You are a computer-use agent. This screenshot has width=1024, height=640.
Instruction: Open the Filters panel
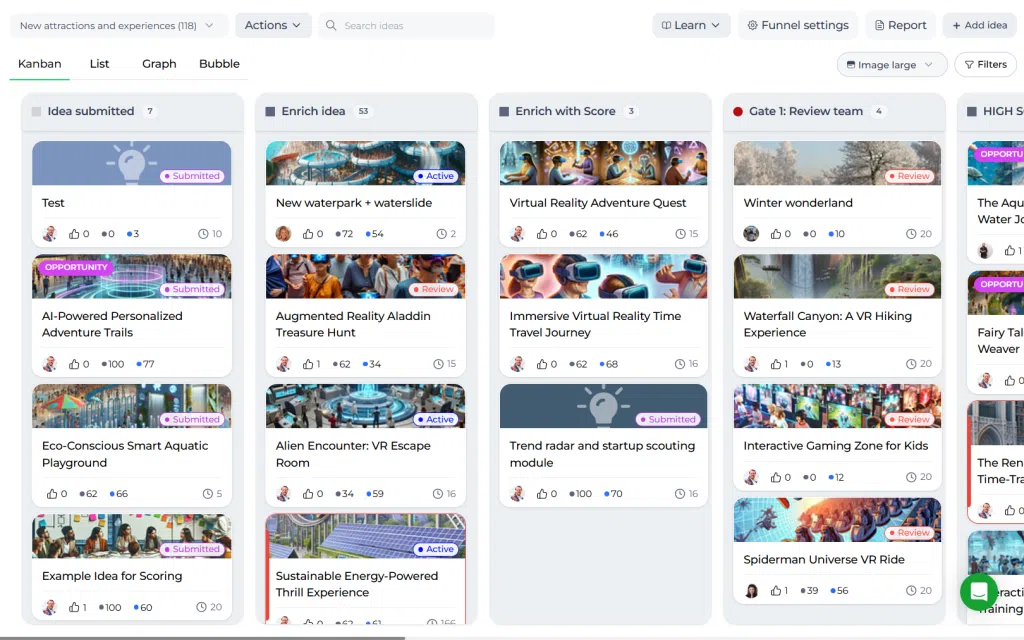985,65
